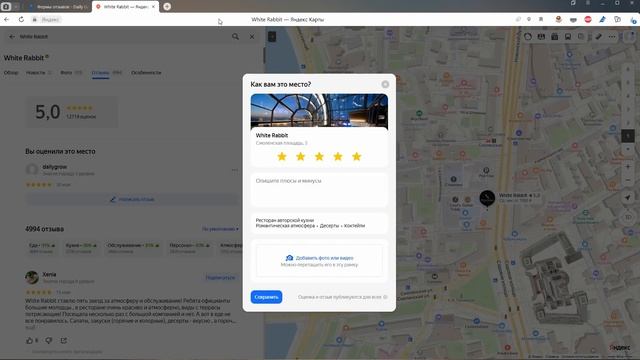This screenshot has width=640, height=360.
Task: Subscribe to reviewer Xenia
Action: tap(220, 278)
